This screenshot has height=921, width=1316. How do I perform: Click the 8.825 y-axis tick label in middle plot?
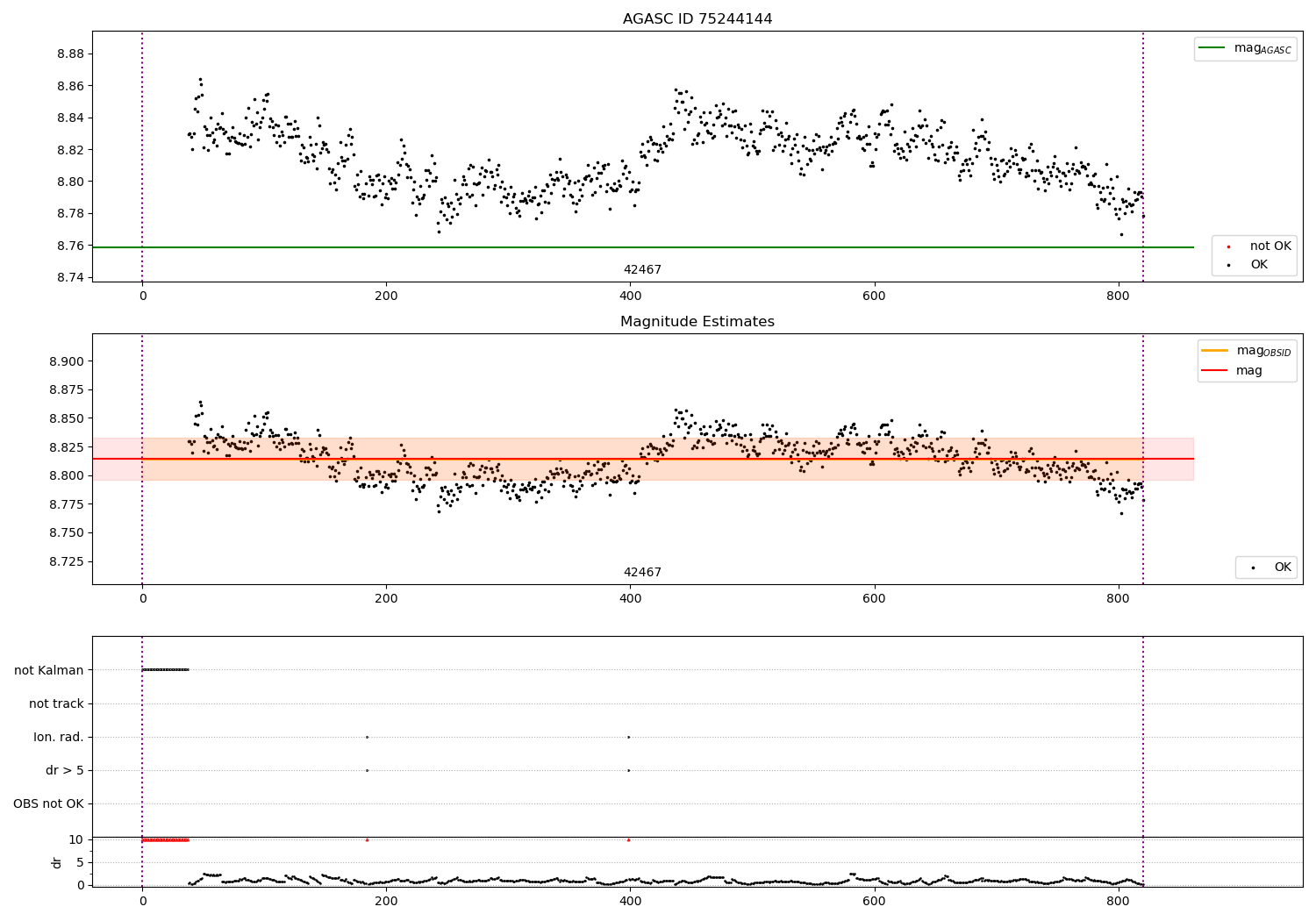(x=66, y=447)
